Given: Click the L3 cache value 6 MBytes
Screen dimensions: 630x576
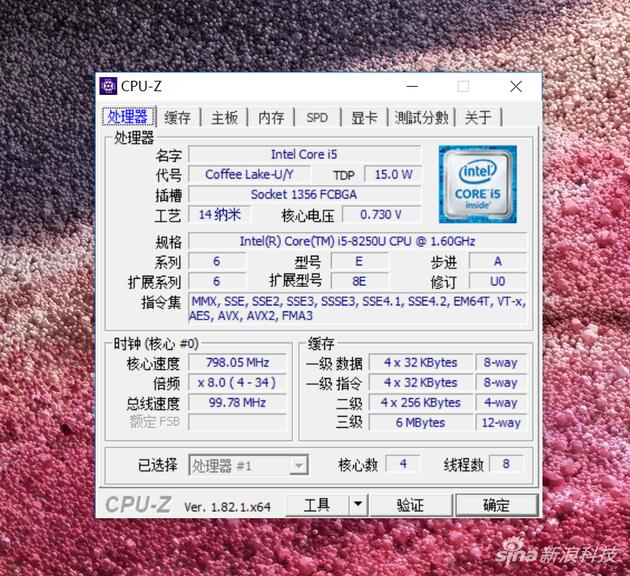Looking at the screenshot, I should 421,423.
